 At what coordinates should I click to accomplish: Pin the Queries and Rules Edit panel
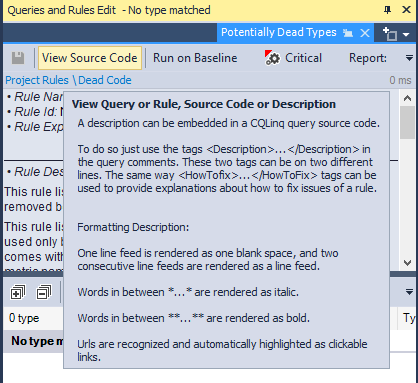(x=387, y=10)
